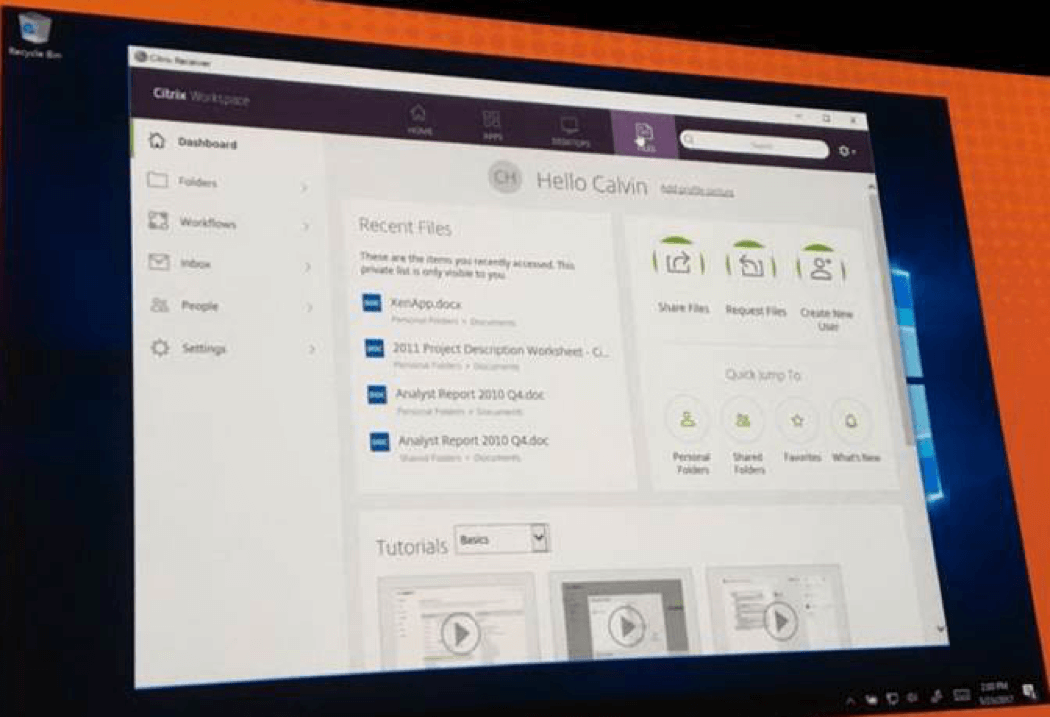Click the Settings gear icon in sidebar
Screen dimensions: 1050x717
160,347
